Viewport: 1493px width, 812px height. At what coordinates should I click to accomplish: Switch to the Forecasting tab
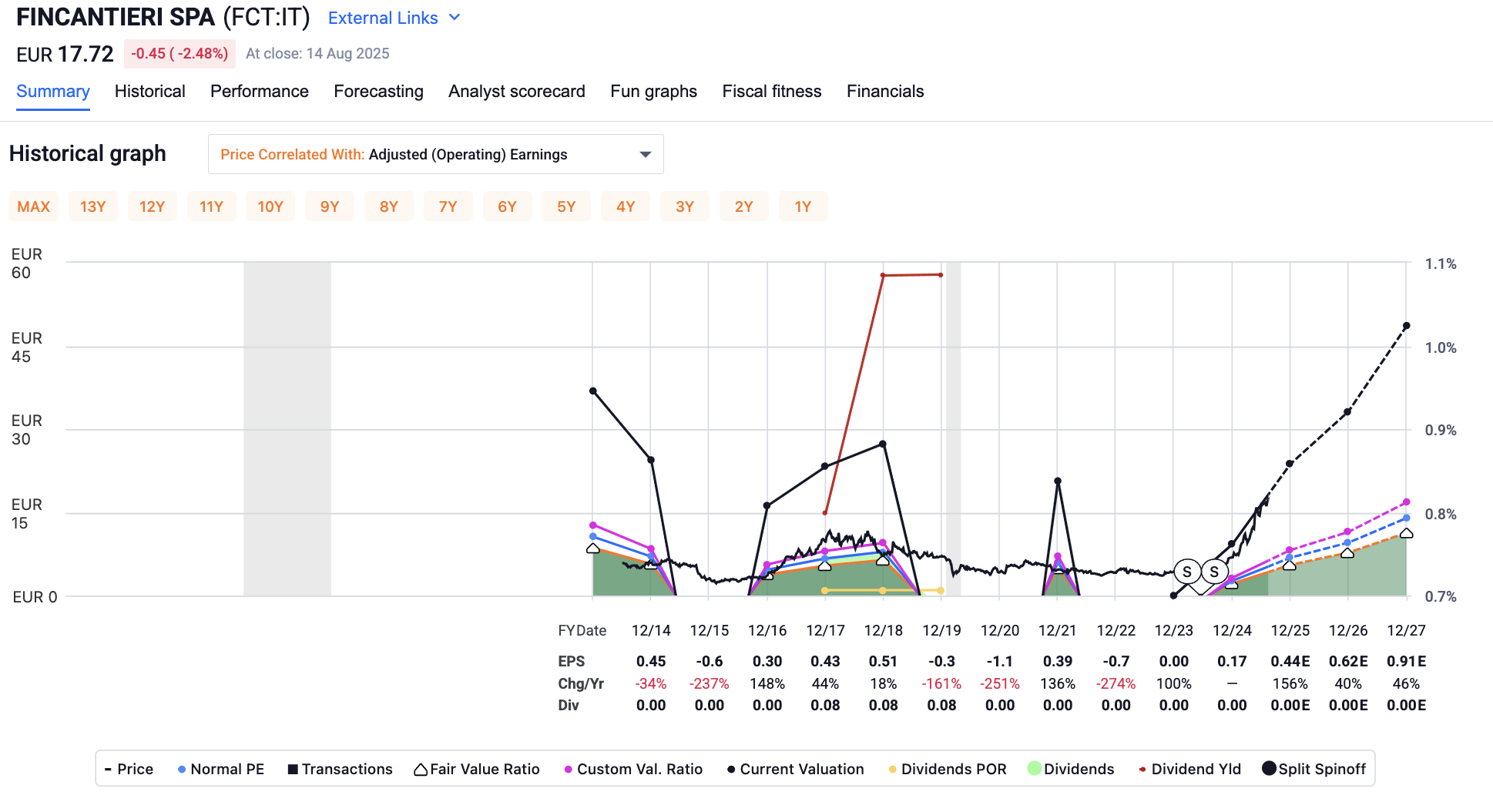click(378, 92)
